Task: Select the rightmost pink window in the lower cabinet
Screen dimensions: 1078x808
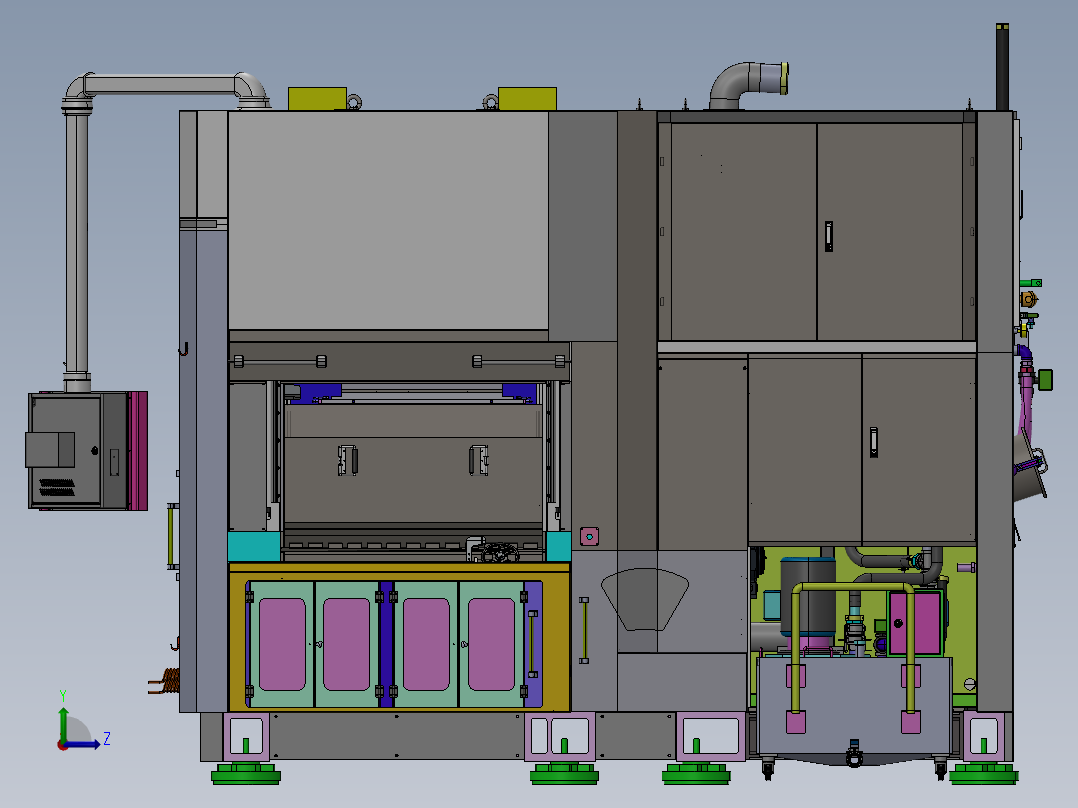Action: (491, 644)
